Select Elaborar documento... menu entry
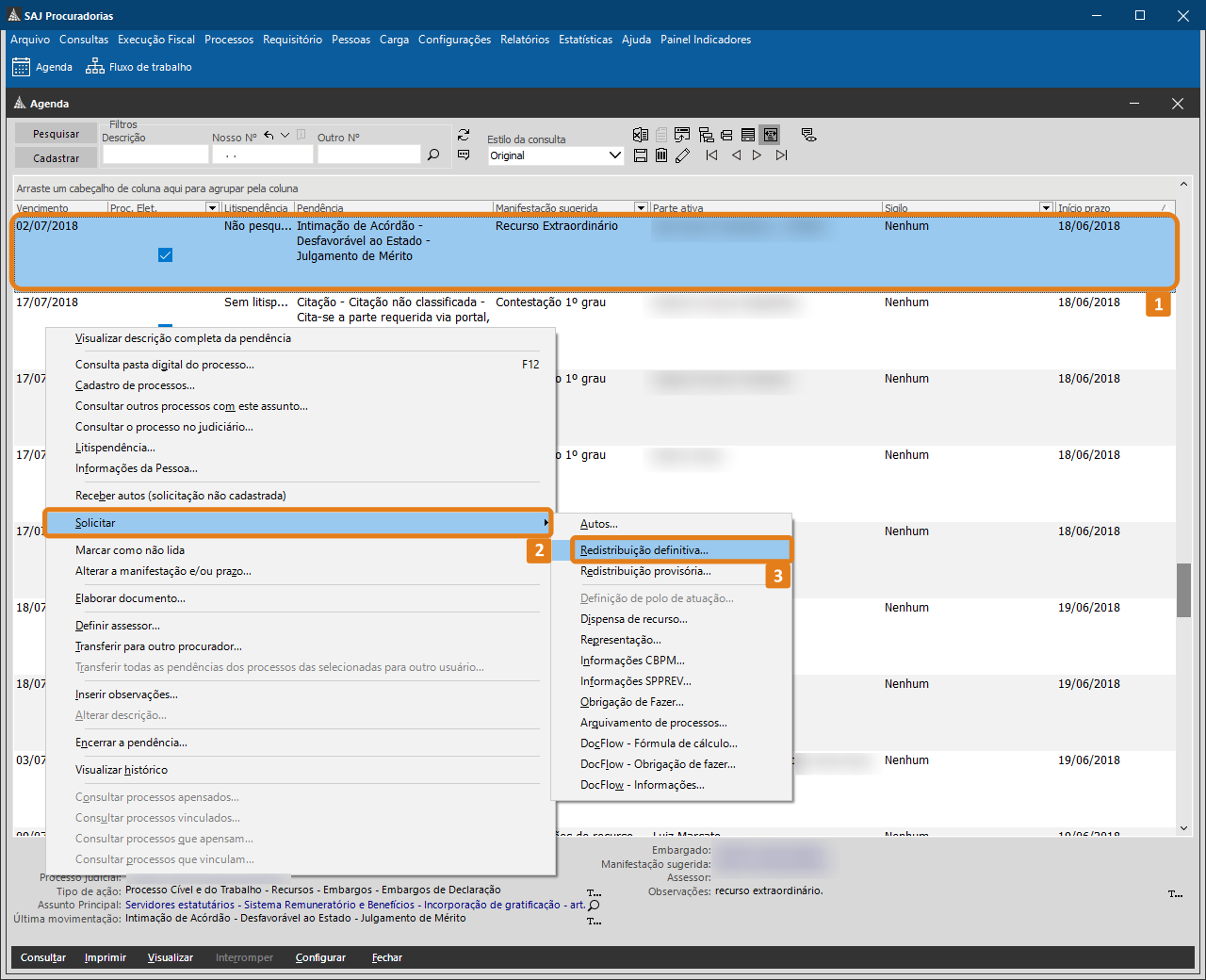 tap(130, 598)
